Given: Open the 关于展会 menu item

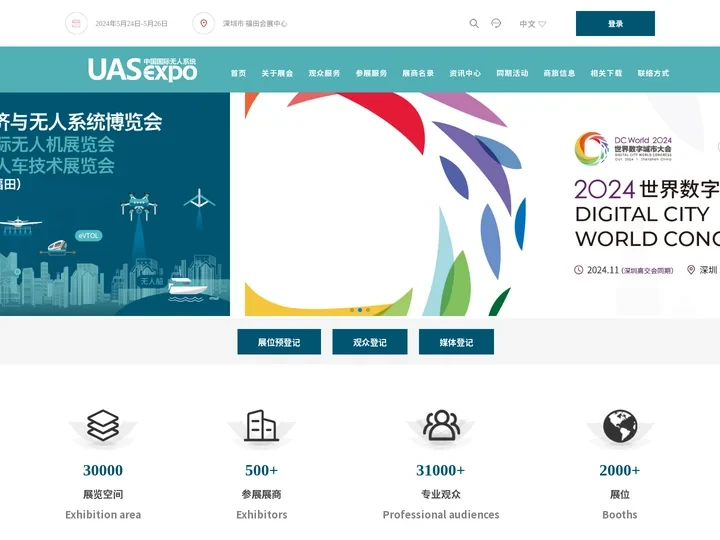Looking at the screenshot, I should tap(277, 73).
